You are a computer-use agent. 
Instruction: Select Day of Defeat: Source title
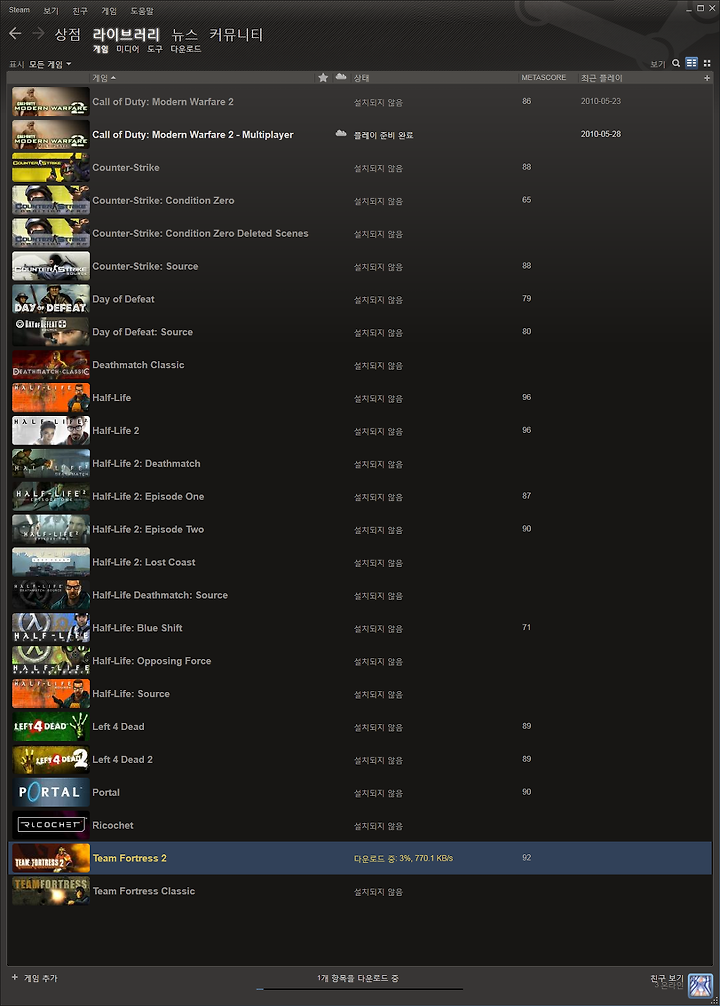click(142, 332)
